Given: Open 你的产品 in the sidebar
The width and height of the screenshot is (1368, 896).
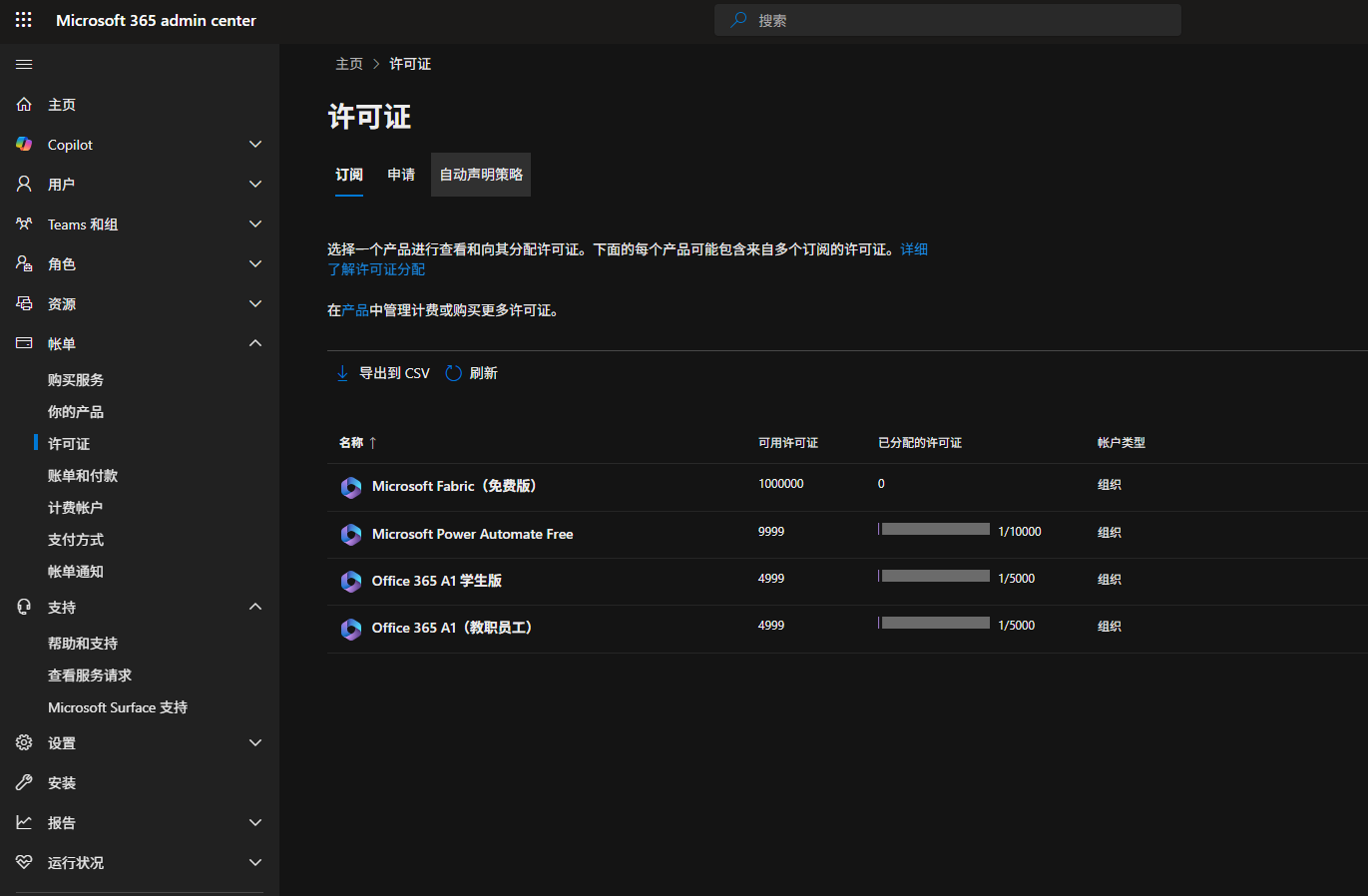Looking at the screenshot, I should pos(76,412).
